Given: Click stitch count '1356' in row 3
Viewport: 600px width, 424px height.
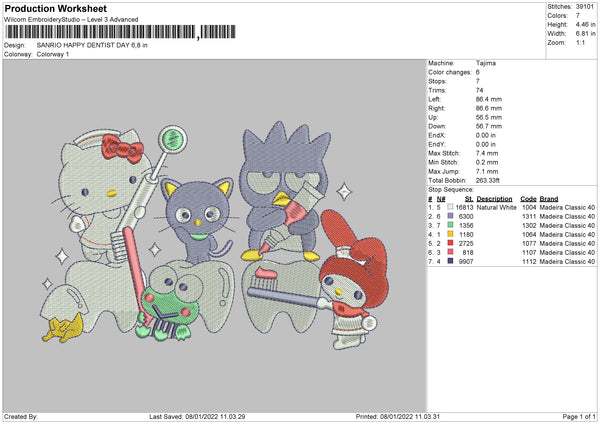Looking at the screenshot, I should point(466,225).
